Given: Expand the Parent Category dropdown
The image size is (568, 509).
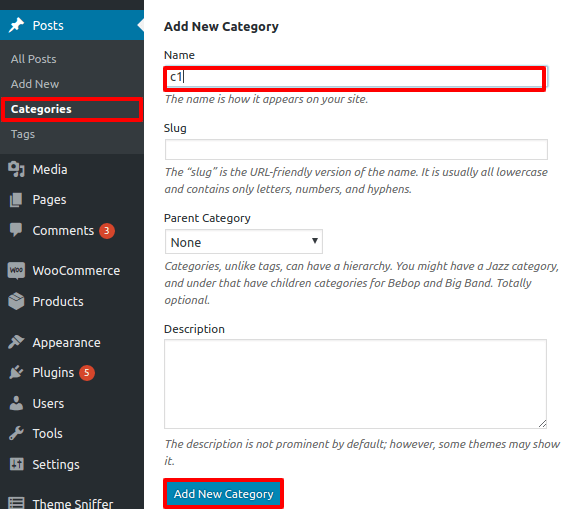Looking at the screenshot, I should click(x=244, y=242).
